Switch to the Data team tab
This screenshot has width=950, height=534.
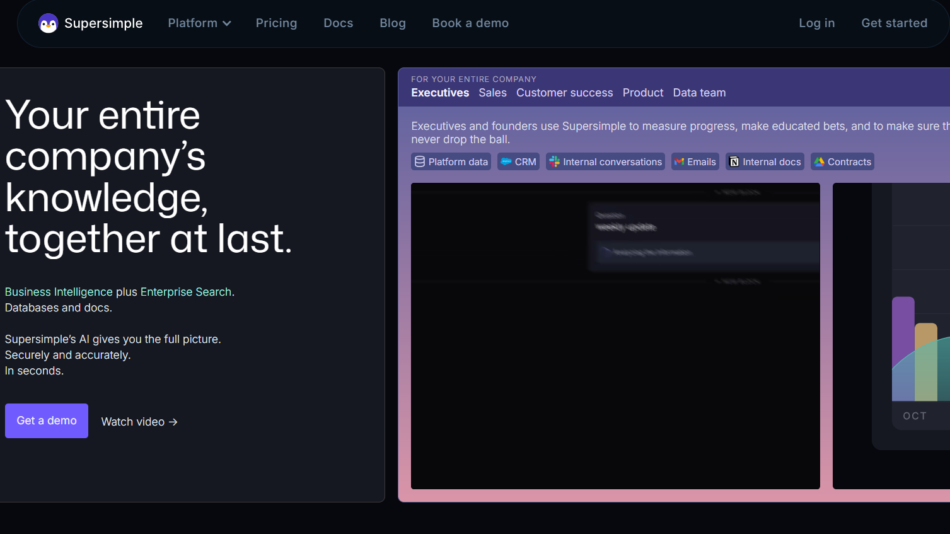[x=699, y=93]
